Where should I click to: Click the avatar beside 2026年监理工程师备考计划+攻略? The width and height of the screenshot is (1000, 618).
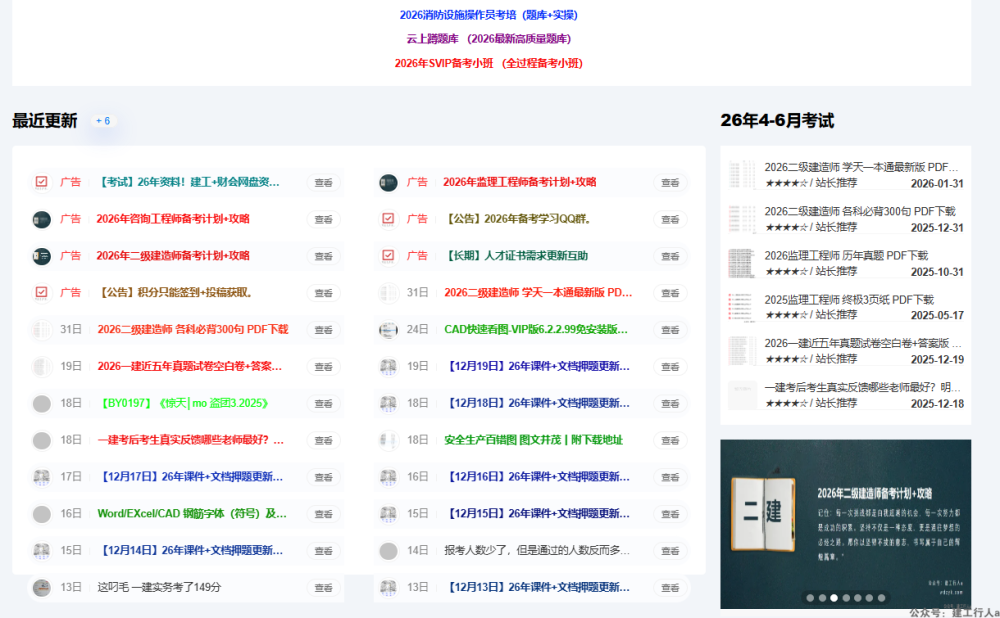(x=388, y=182)
